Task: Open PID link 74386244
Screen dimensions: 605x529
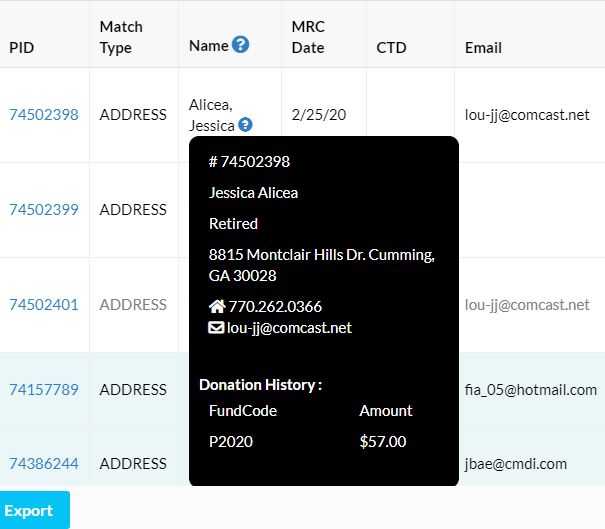Action: pyautogui.click(x=44, y=463)
